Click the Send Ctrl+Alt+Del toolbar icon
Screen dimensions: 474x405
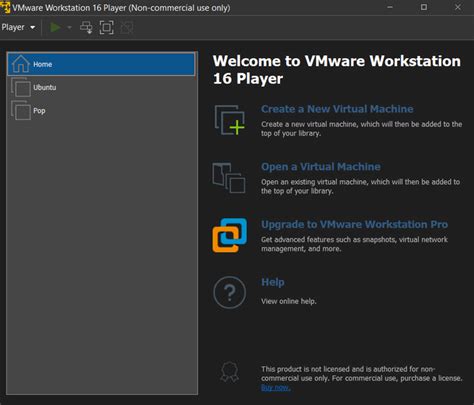pyautogui.click(x=86, y=27)
